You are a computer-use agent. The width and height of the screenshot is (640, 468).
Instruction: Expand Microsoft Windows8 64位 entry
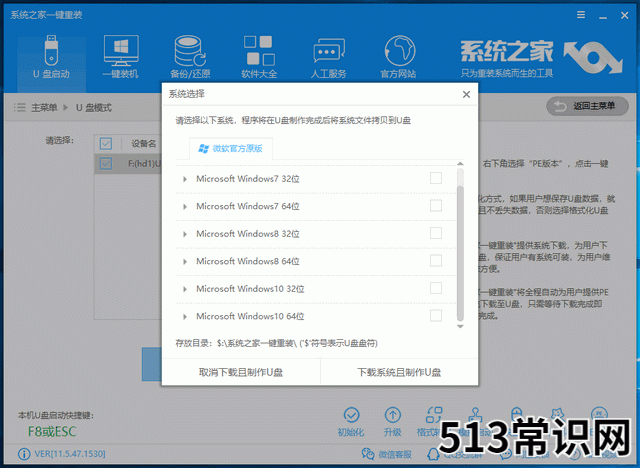(x=185, y=262)
